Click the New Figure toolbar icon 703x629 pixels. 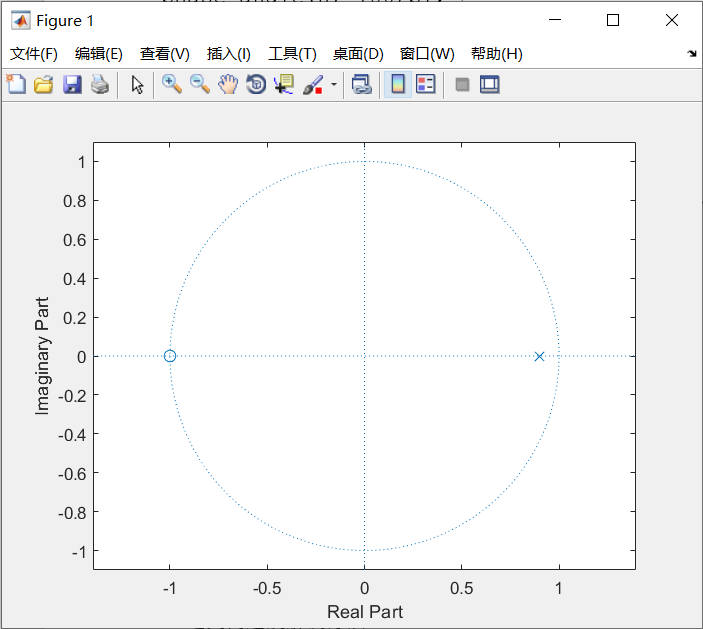(16, 84)
